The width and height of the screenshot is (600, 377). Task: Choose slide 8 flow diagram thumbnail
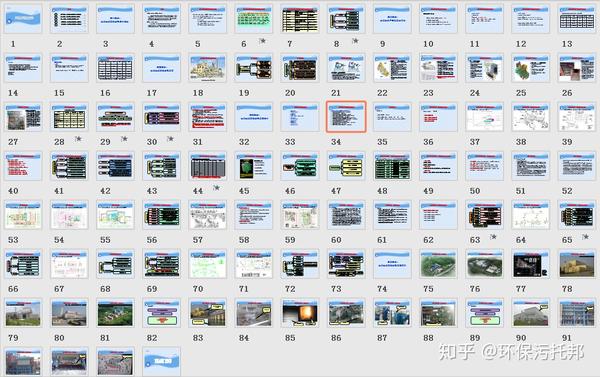[x=346, y=19]
